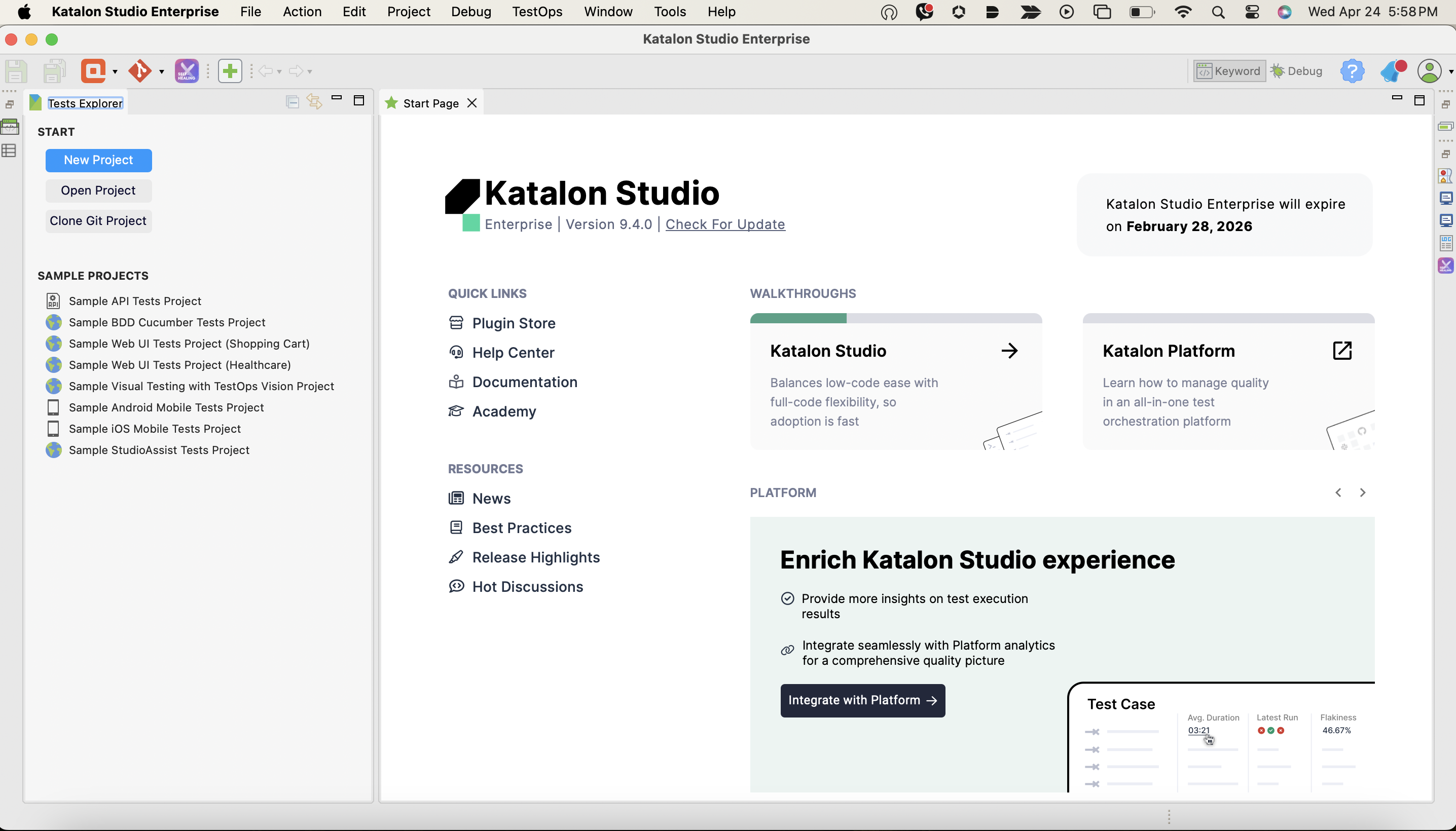The height and width of the screenshot is (831, 1456).
Task: Open the Git commit/branch icon
Action: point(141,71)
